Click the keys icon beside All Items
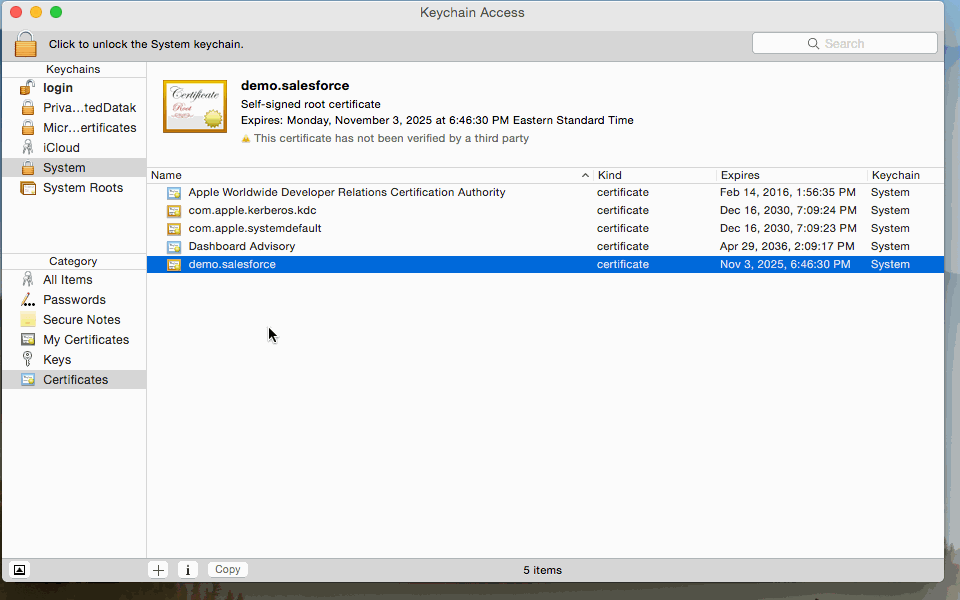The width and height of the screenshot is (960, 600). (28, 280)
